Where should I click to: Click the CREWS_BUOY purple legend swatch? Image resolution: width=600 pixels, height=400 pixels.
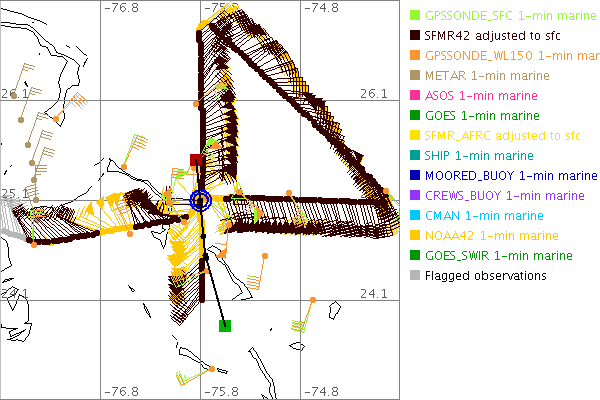click(x=415, y=196)
